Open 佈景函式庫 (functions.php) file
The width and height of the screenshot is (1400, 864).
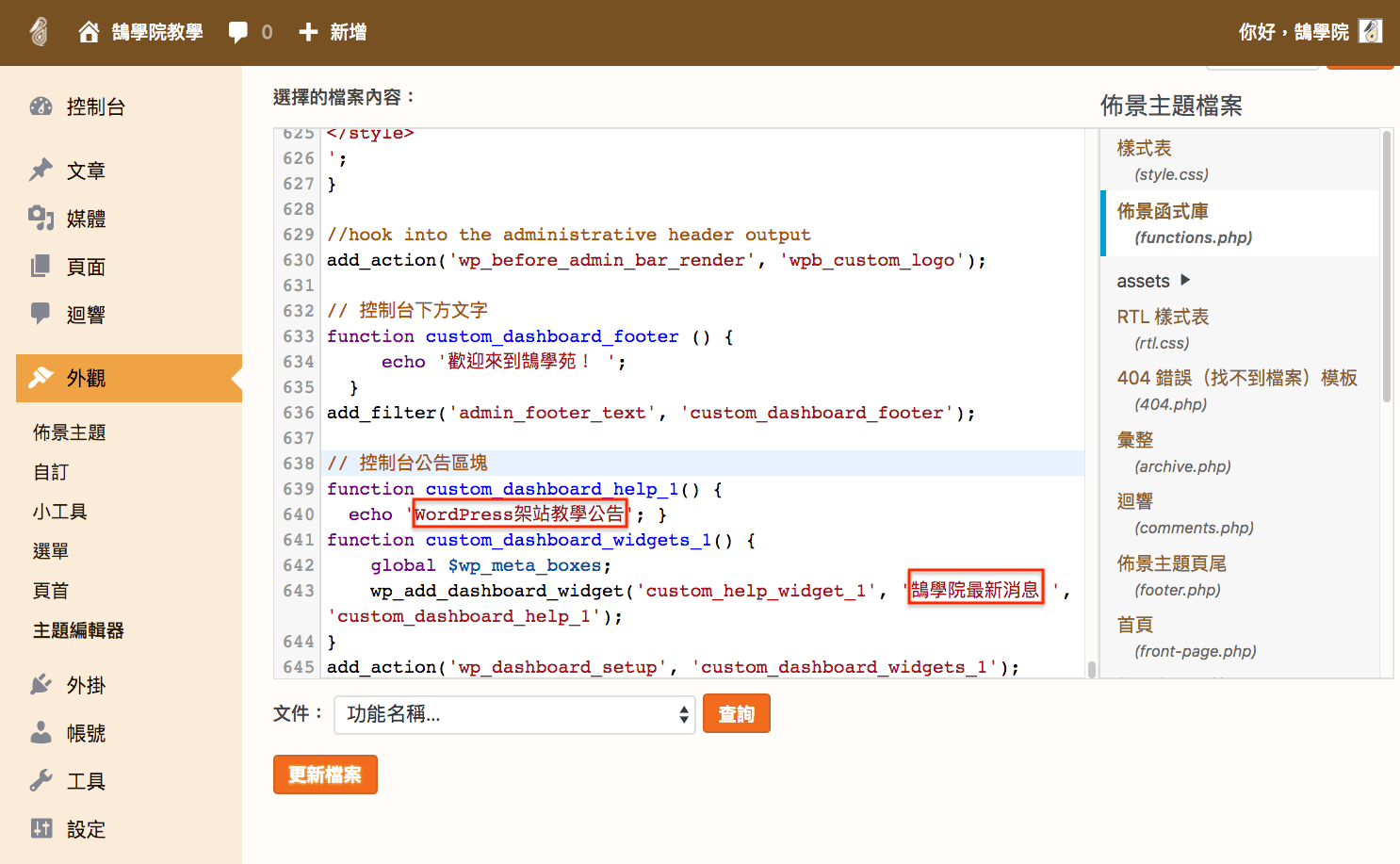click(x=1240, y=223)
